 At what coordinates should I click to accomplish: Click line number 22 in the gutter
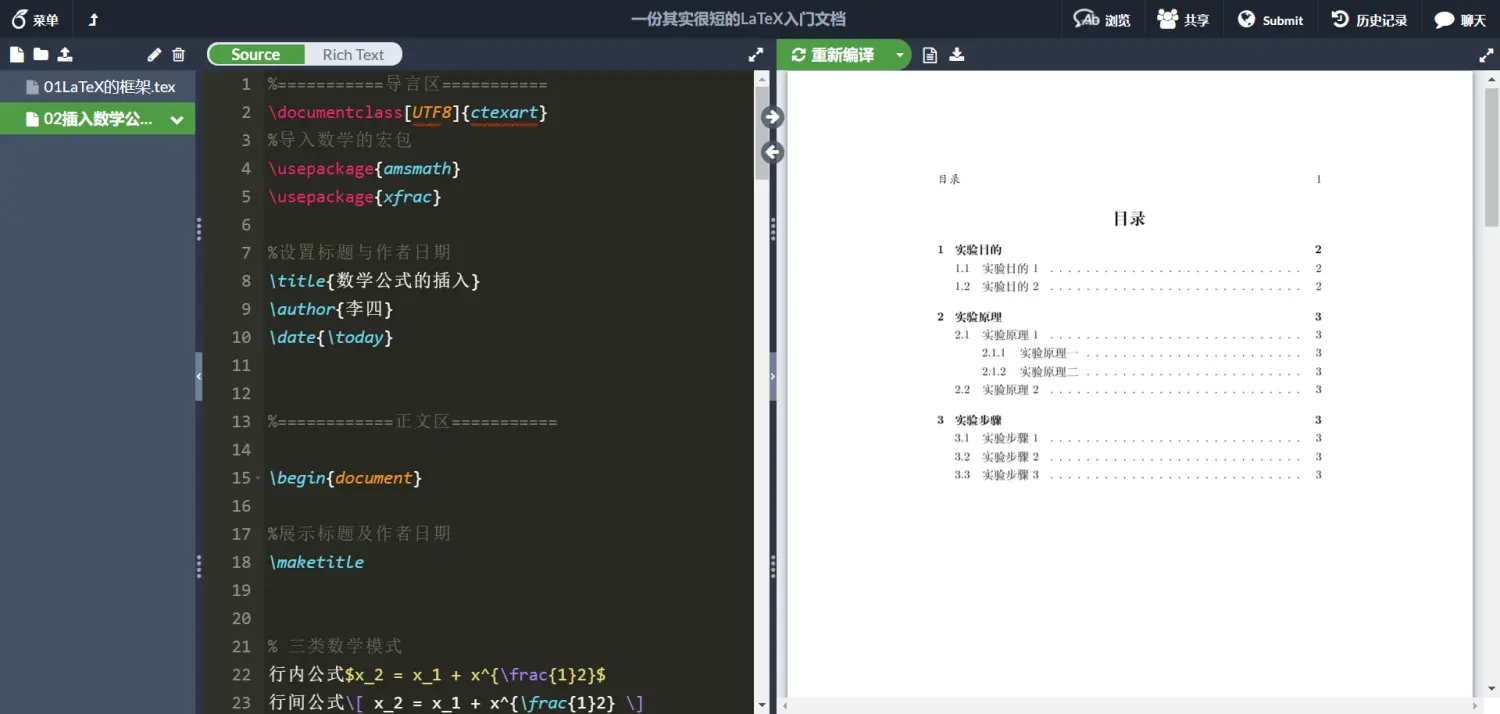click(x=241, y=675)
